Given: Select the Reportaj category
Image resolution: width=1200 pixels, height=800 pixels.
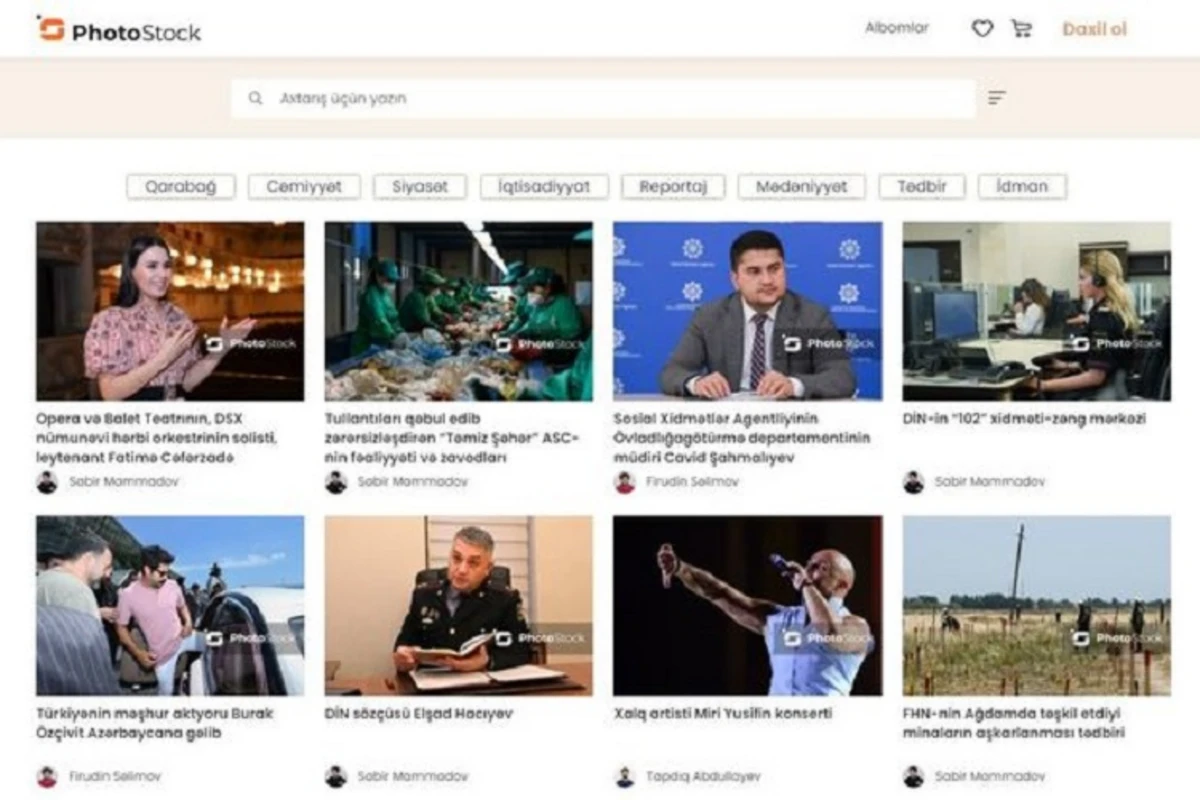Looking at the screenshot, I should 673,187.
